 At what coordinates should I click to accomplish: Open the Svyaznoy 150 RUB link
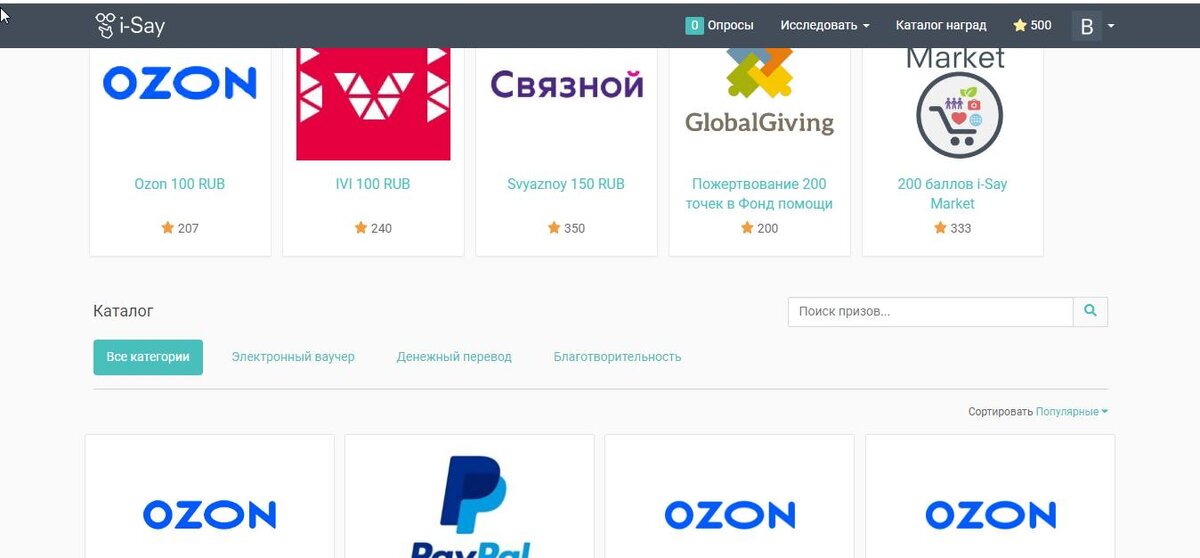566,184
